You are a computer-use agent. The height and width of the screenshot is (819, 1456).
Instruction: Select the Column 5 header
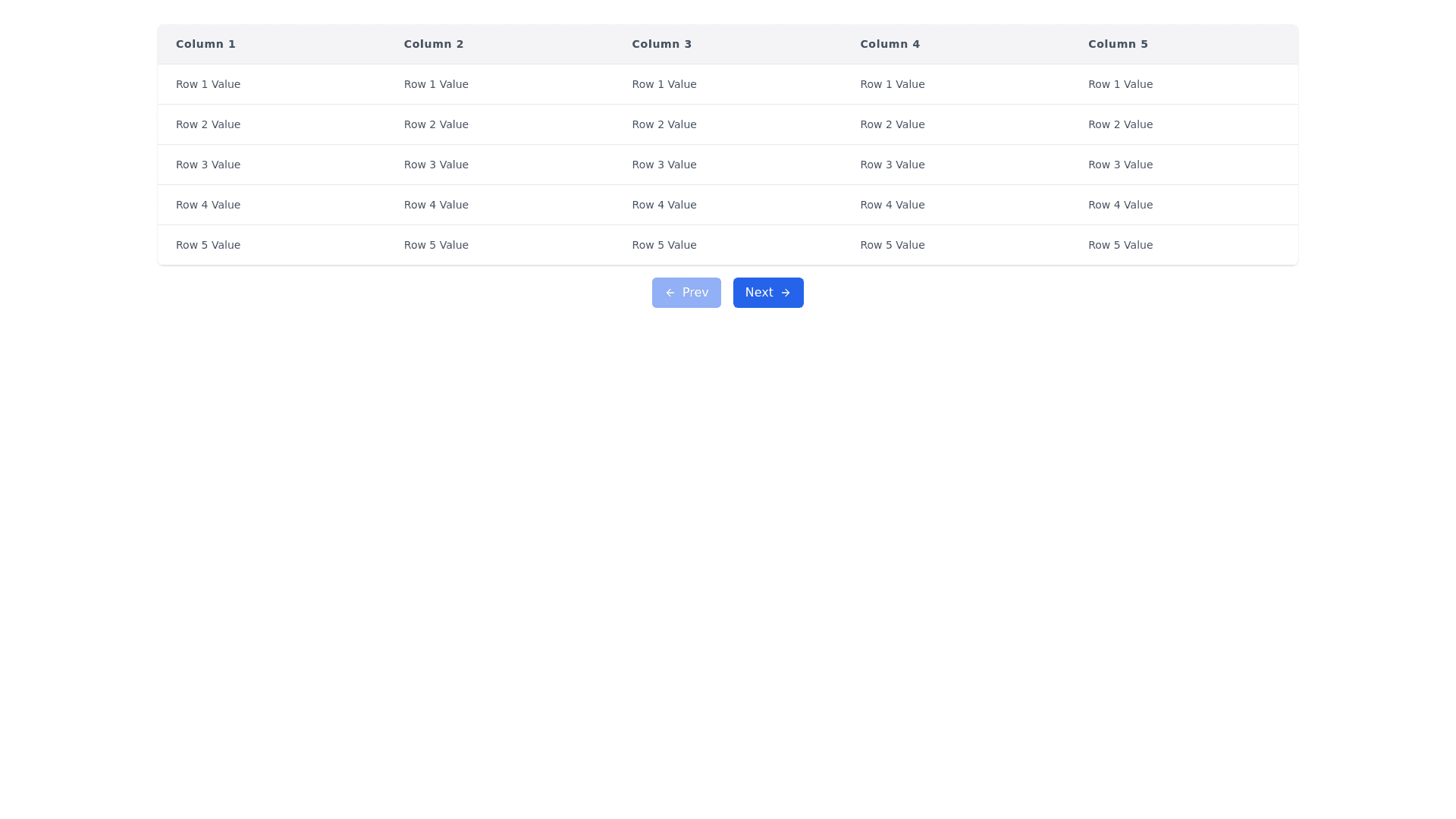pyautogui.click(x=1118, y=44)
